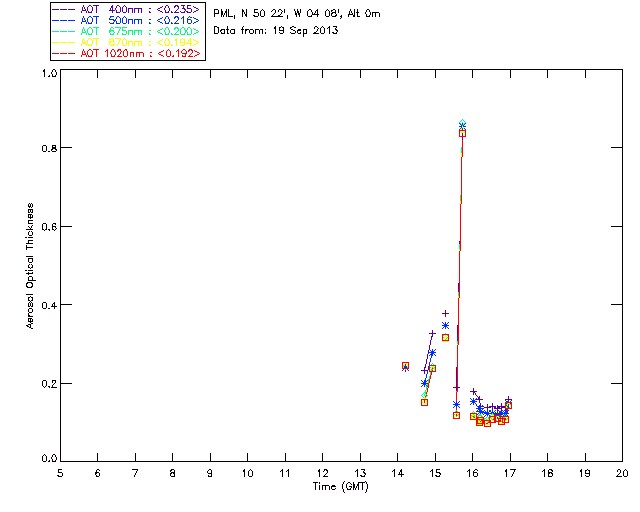Click the 0.8 y-axis tick label

[49, 148]
